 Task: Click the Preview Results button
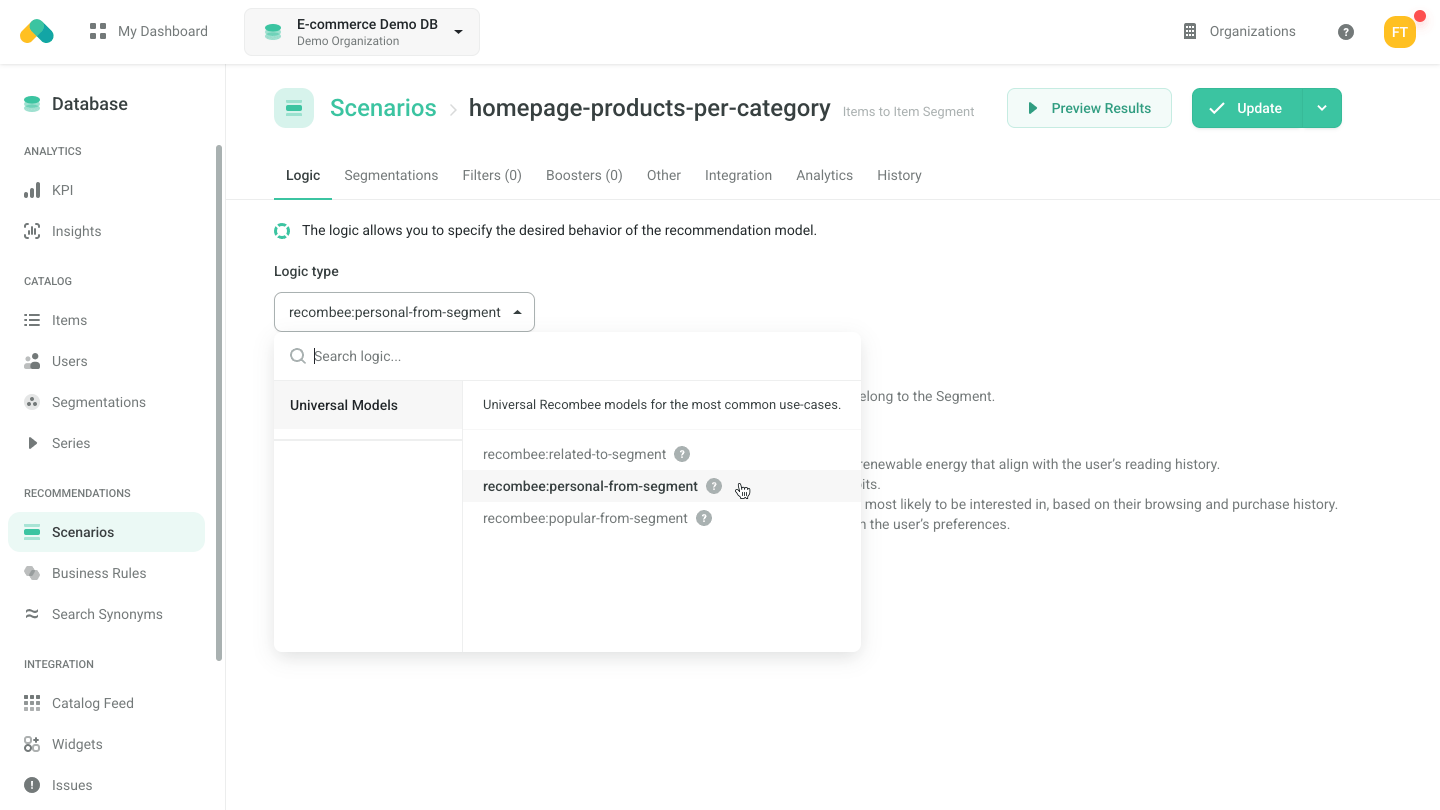(1089, 108)
